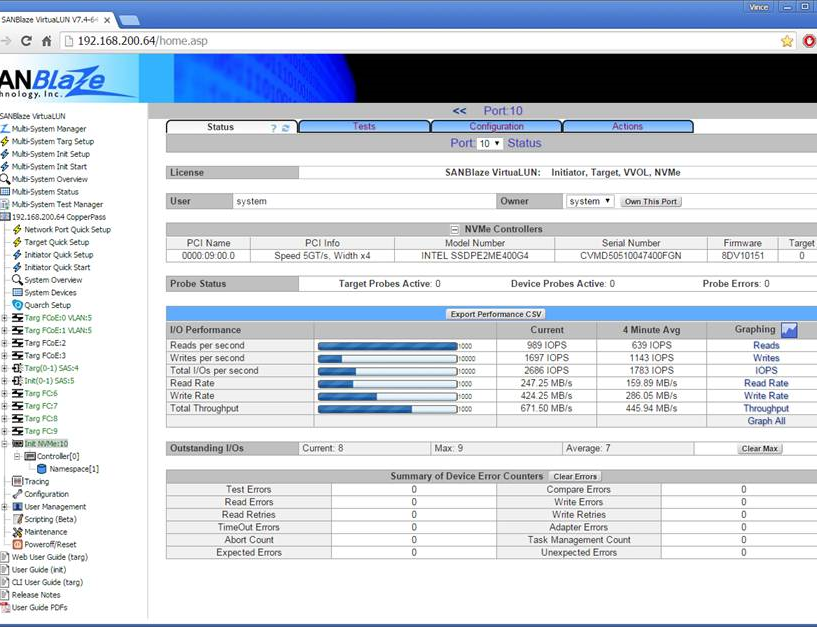Click the Clear Max button
The height and width of the screenshot is (628, 817).
pyautogui.click(x=759, y=449)
